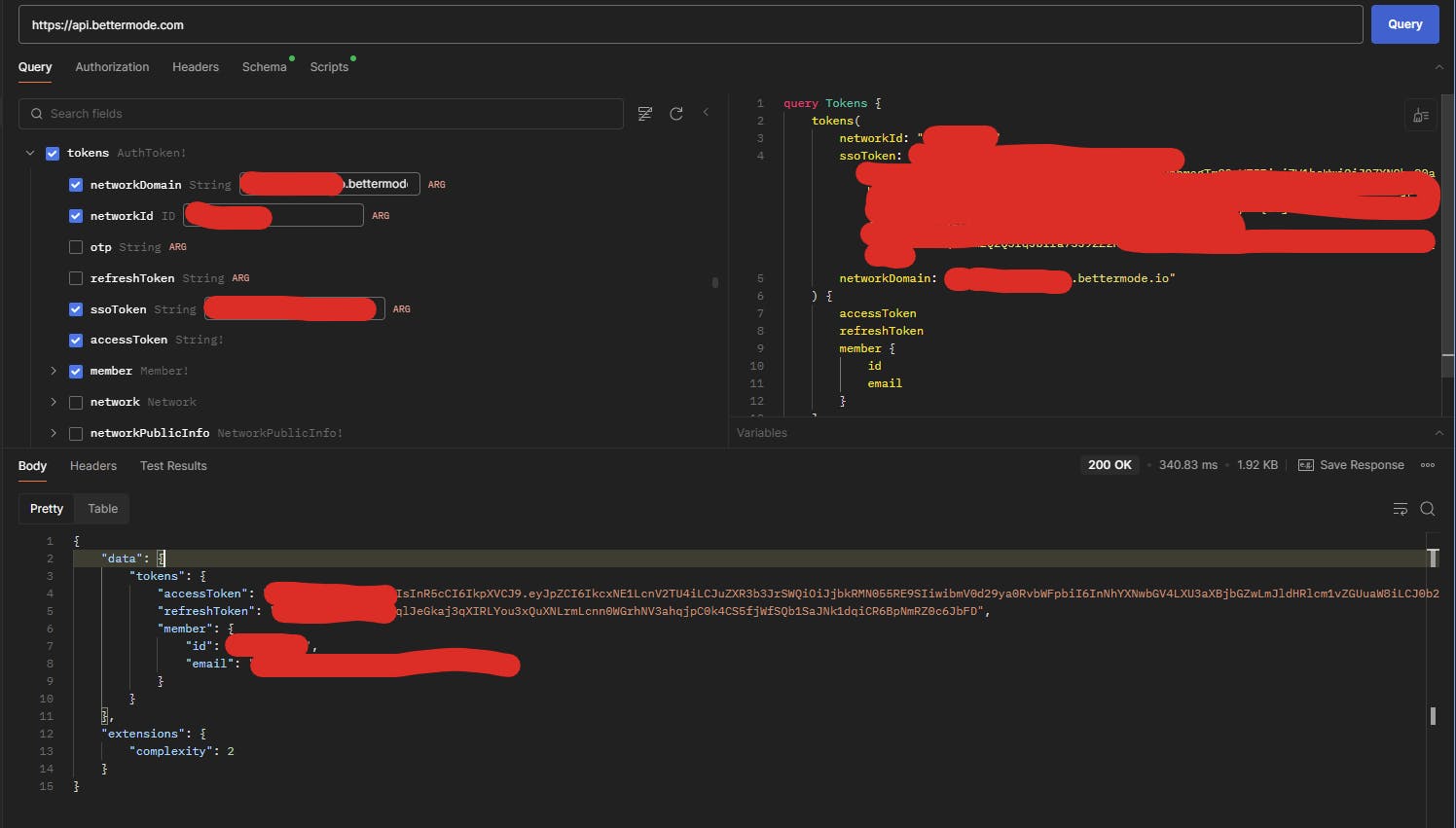This screenshot has height=828, width=1456.
Task: Click the Variables panel label
Action: tap(762, 433)
